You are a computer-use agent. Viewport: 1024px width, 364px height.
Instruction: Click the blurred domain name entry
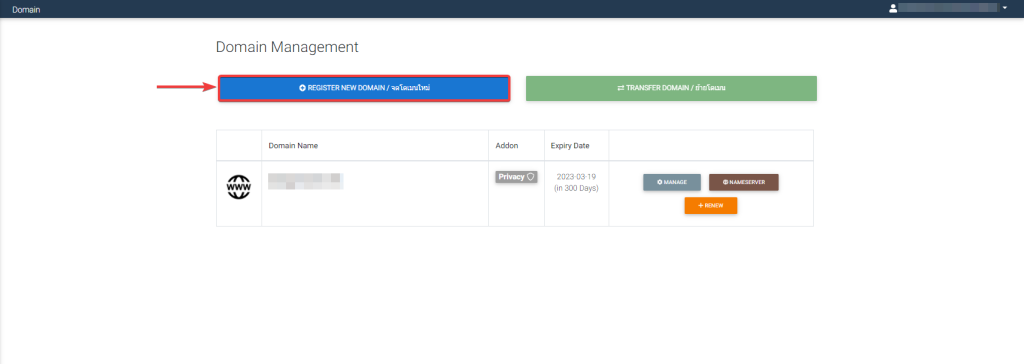[306, 181]
